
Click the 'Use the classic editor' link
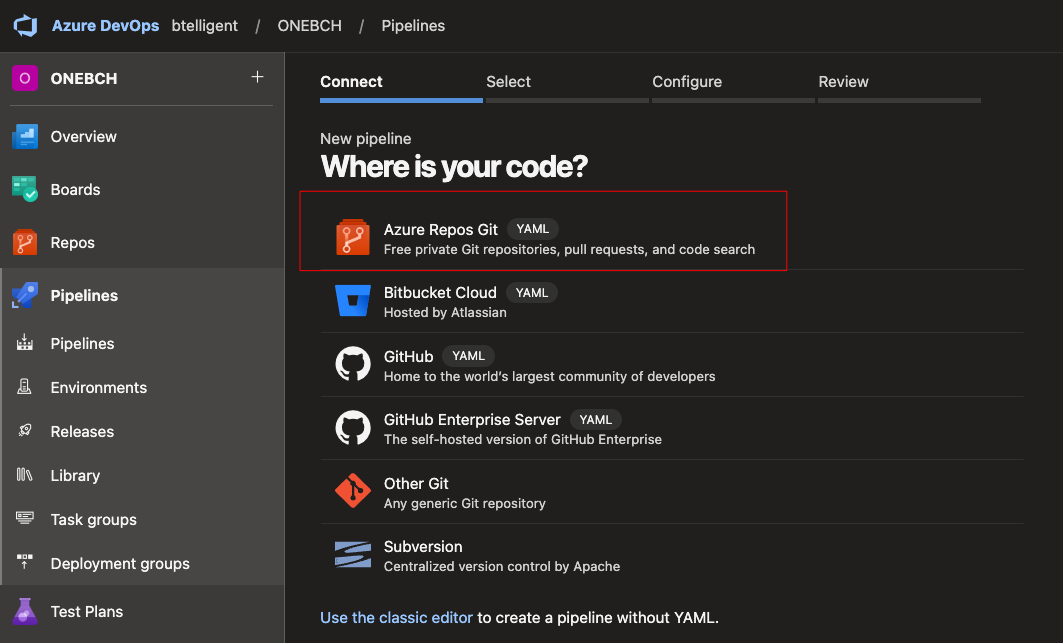coord(396,618)
